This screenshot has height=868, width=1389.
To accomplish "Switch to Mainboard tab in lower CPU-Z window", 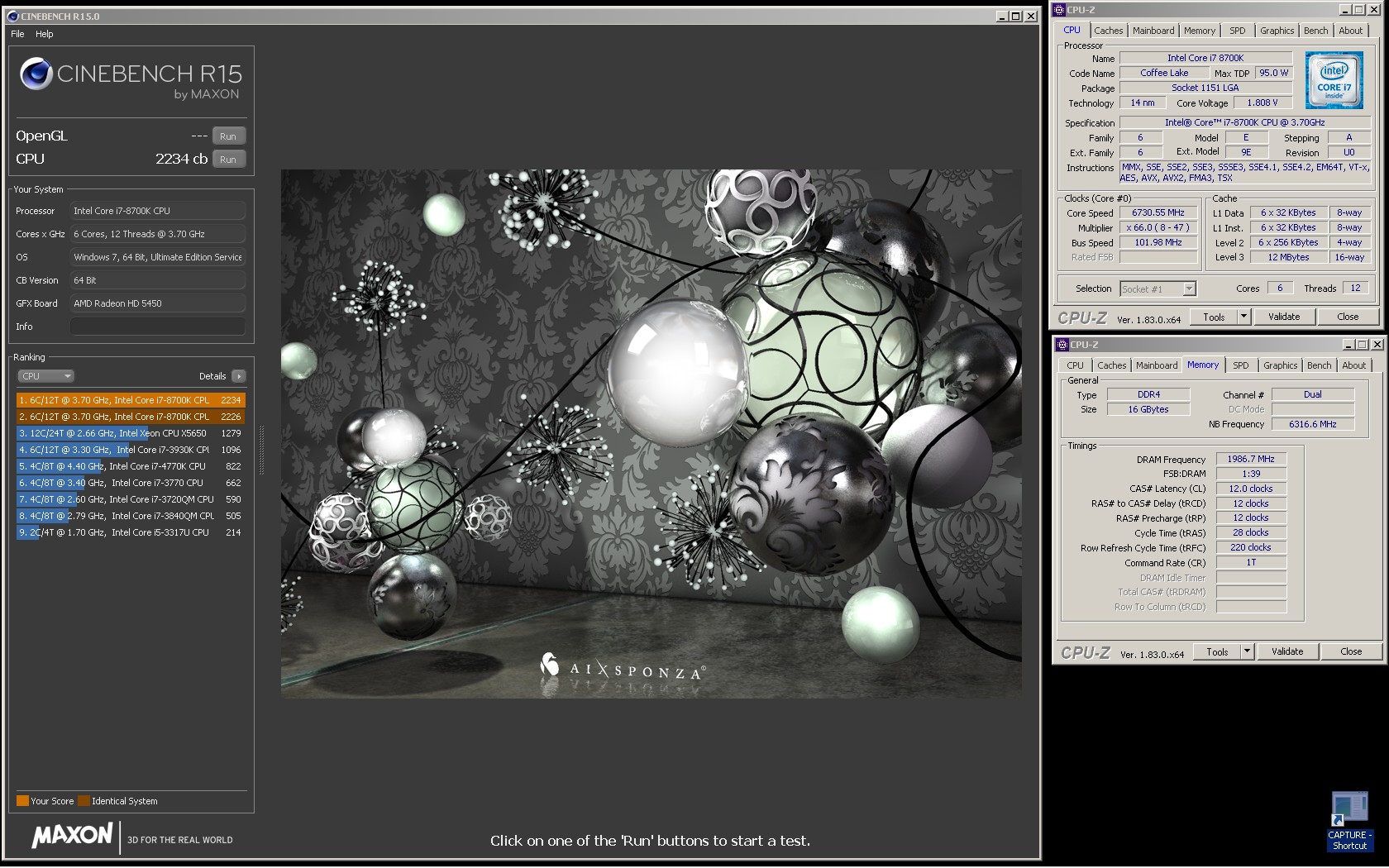I will pos(1157,365).
